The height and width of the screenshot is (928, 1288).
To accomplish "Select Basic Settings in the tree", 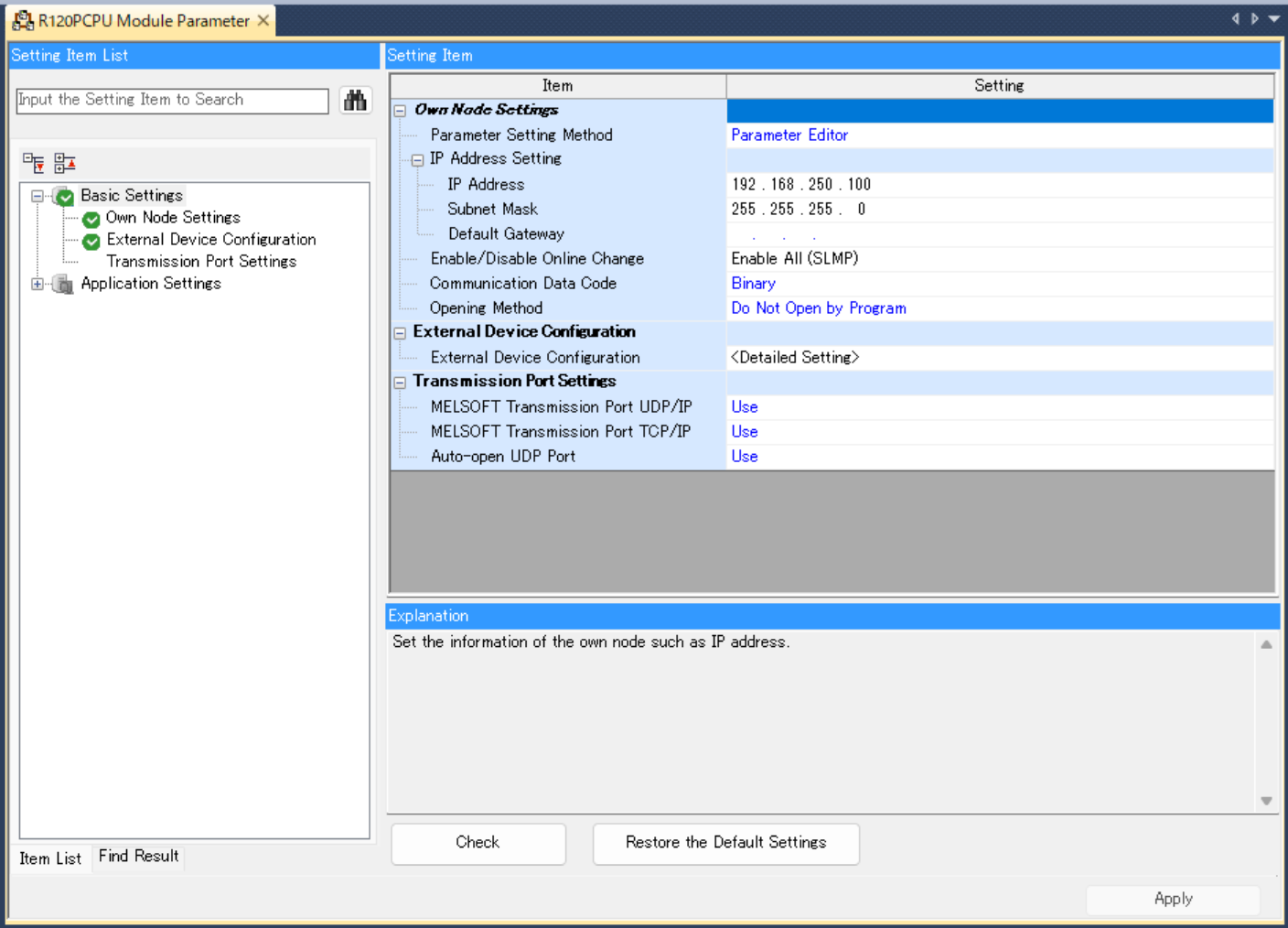I will pos(132,196).
